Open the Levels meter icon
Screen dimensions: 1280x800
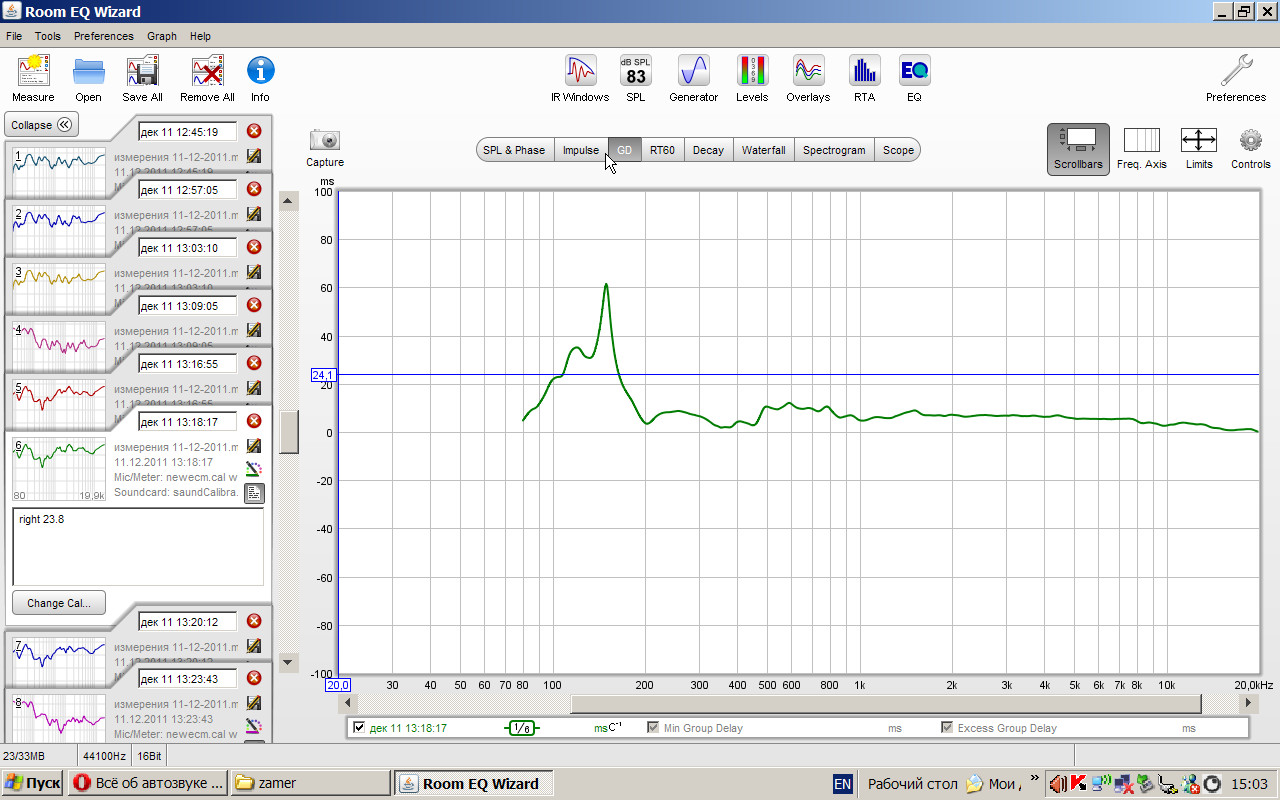click(x=752, y=73)
